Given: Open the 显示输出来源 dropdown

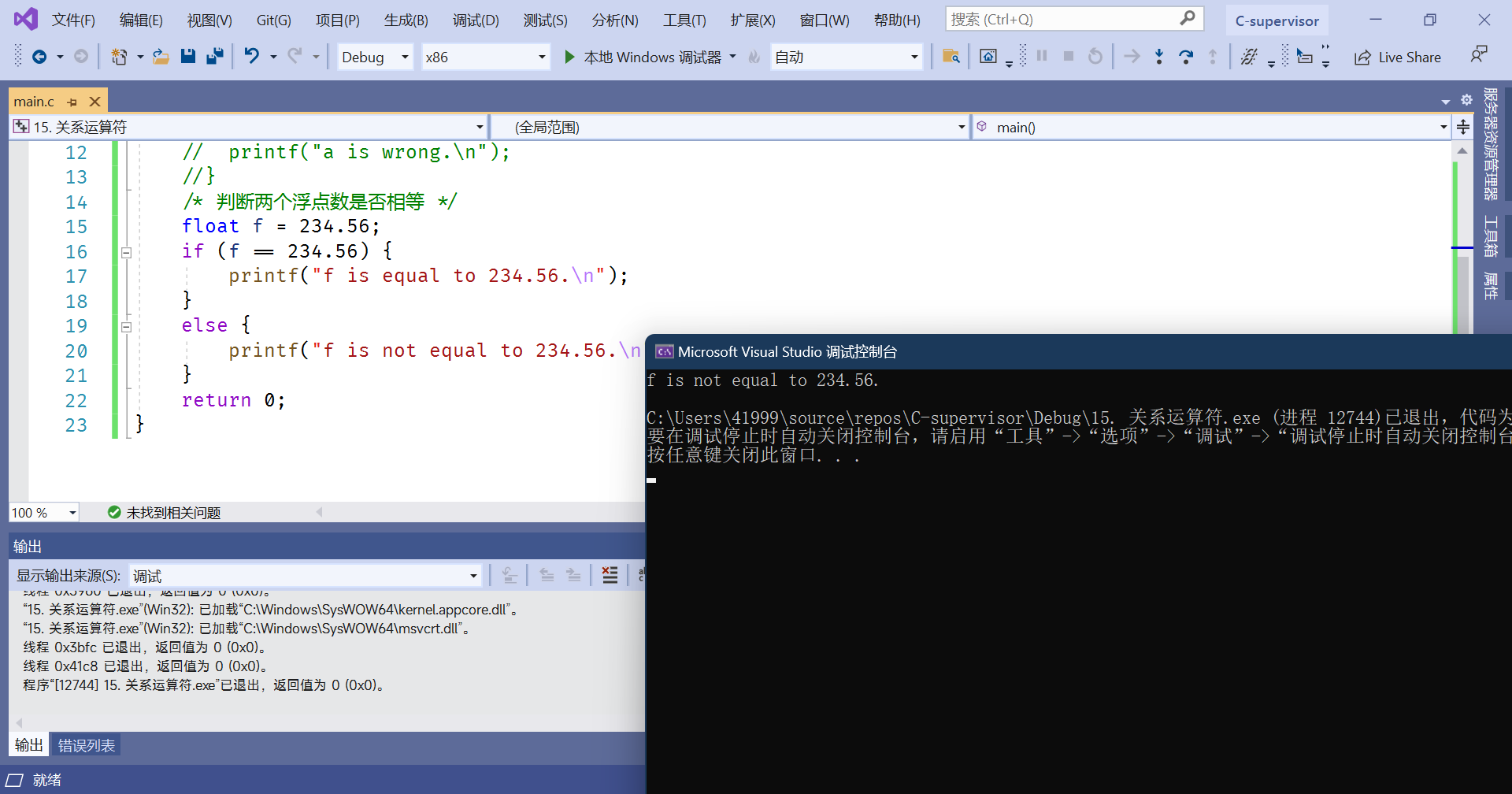Looking at the screenshot, I should click(x=305, y=576).
